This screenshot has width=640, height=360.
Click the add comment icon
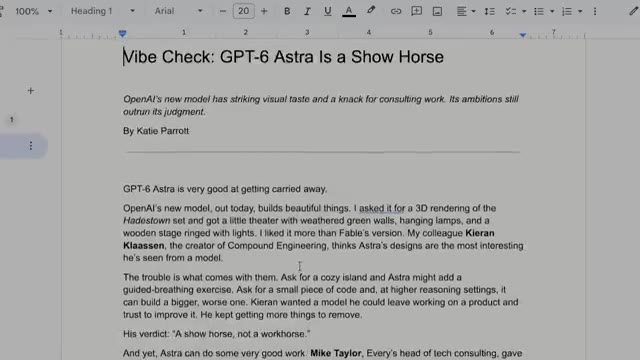(416, 11)
